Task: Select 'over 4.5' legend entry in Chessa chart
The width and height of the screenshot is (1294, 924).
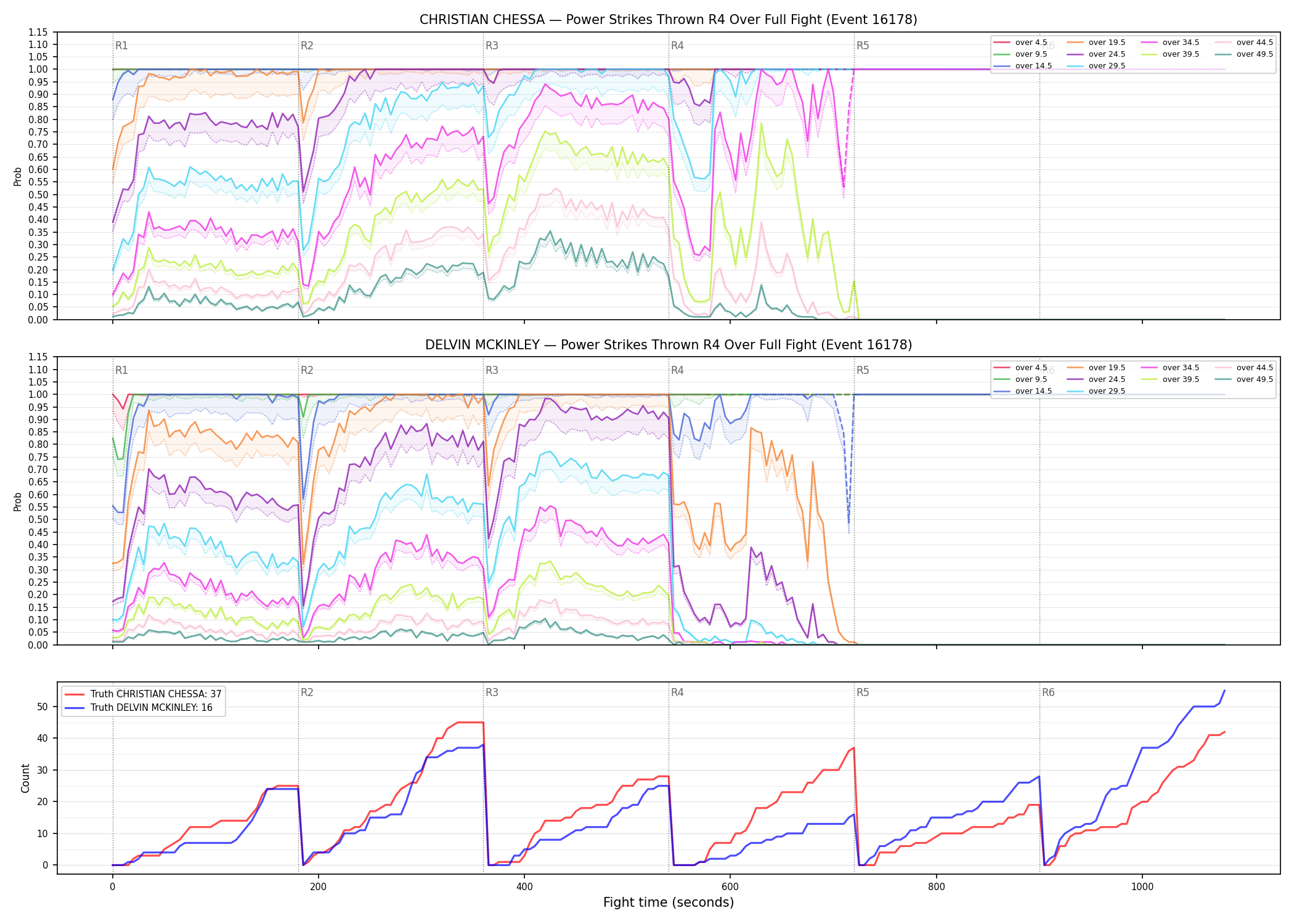Action: tap(1020, 43)
